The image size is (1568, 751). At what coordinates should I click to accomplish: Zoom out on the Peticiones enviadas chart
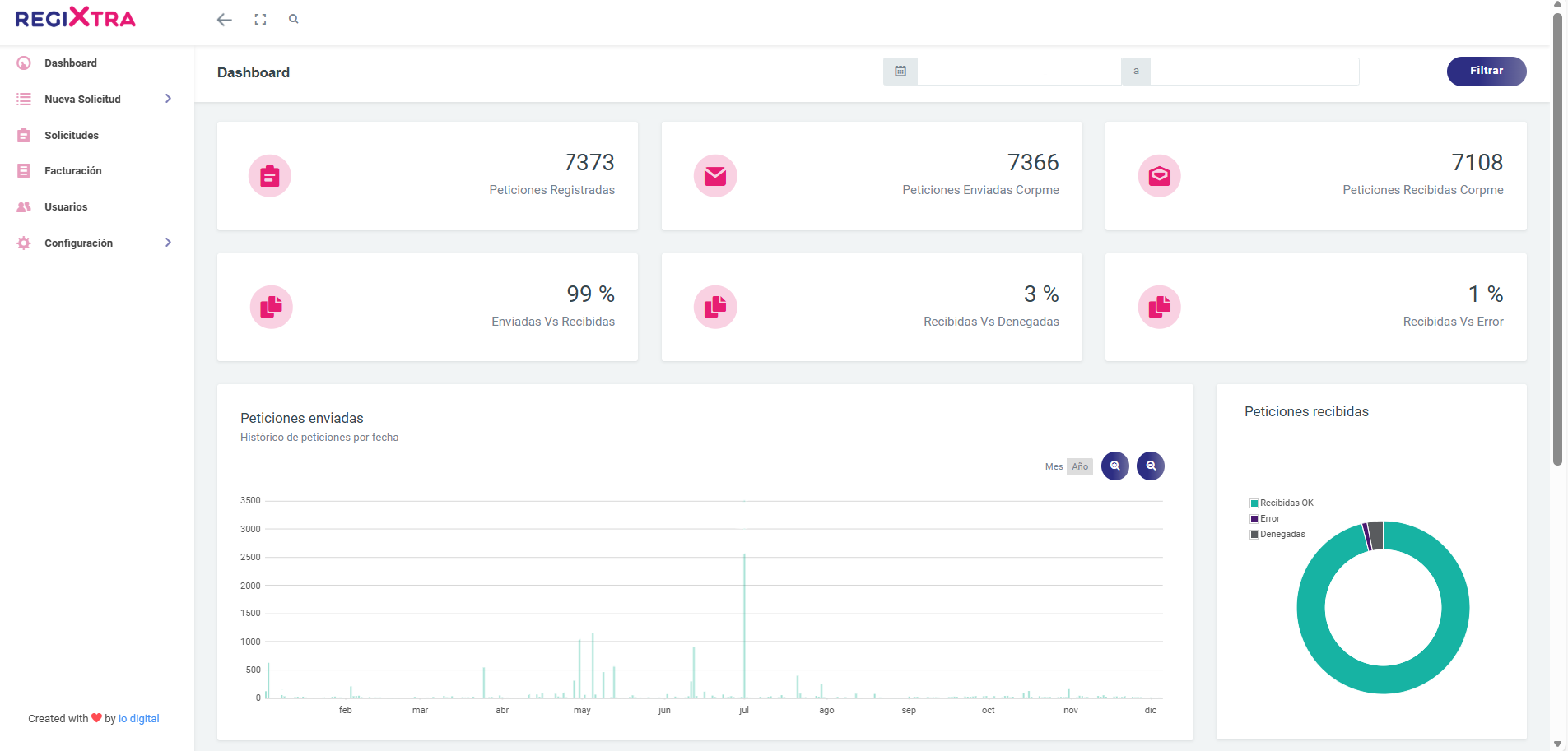click(x=1150, y=466)
